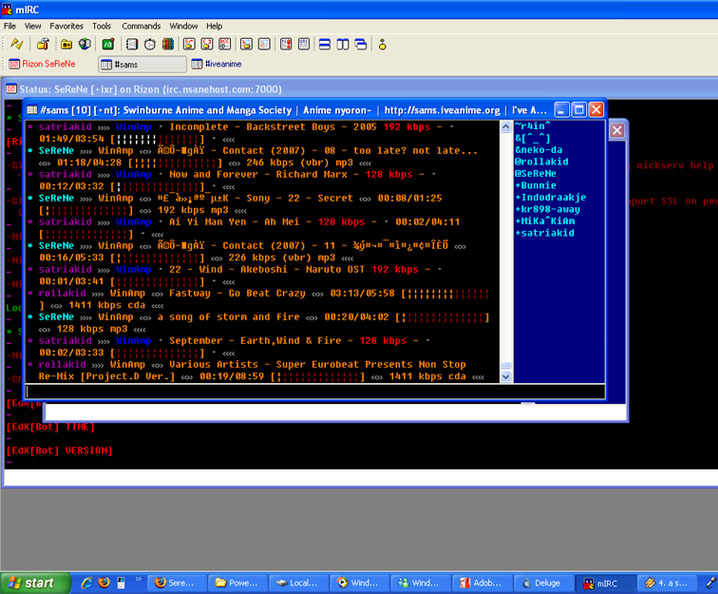Open the Favorites menu

[x=67, y=25]
